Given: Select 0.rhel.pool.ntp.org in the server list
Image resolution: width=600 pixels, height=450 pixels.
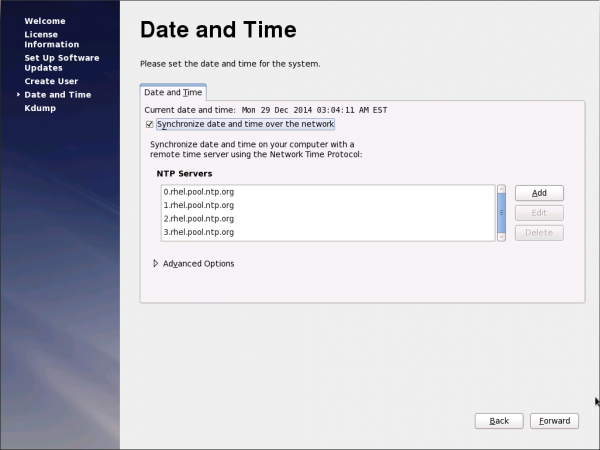Looking at the screenshot, I should pyautogui.click(x=198, y=191).
